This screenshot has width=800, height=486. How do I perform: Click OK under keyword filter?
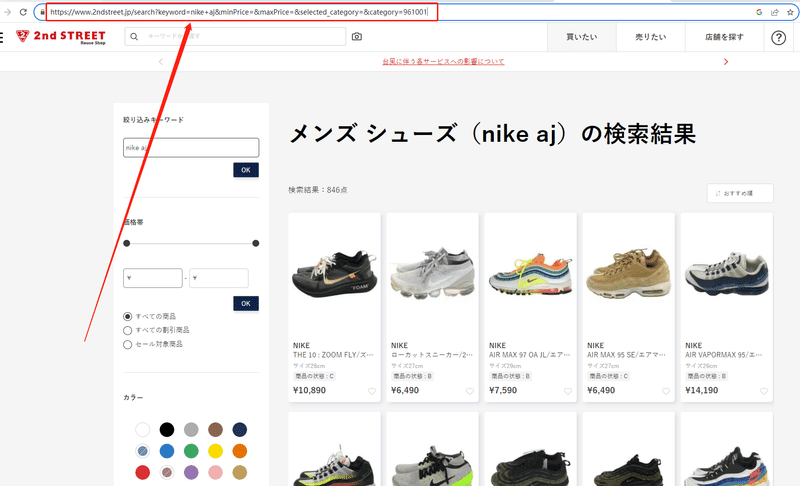(246, 170)
